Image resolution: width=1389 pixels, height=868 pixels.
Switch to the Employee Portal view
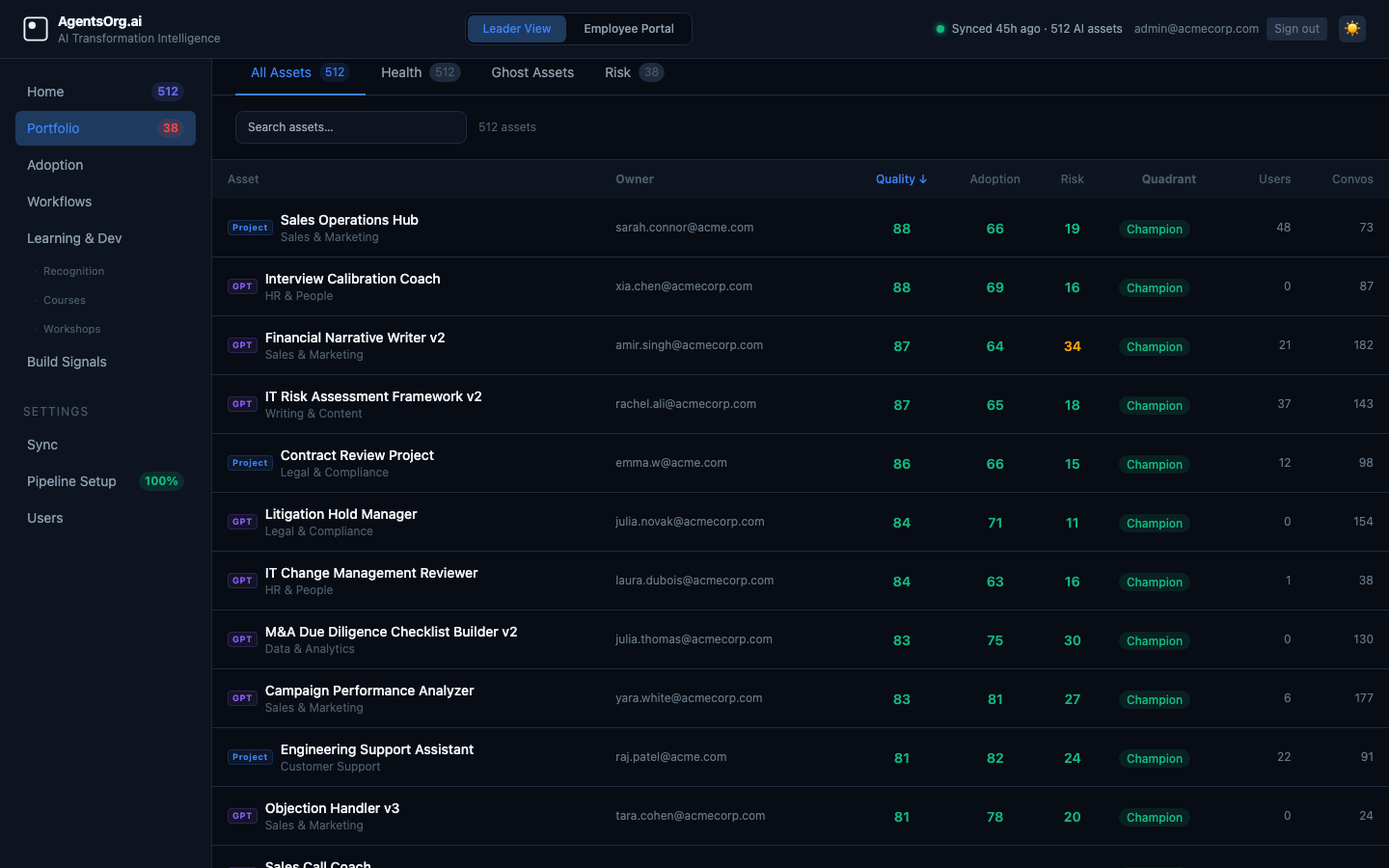(627, 29)
